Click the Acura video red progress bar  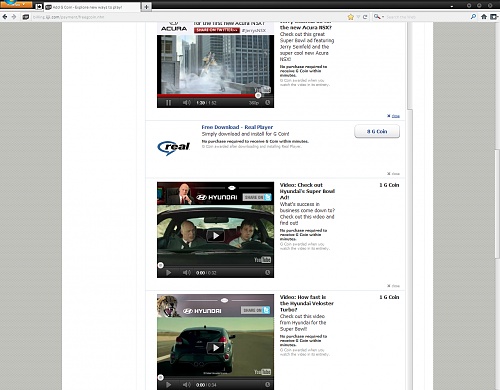point(207,96)
